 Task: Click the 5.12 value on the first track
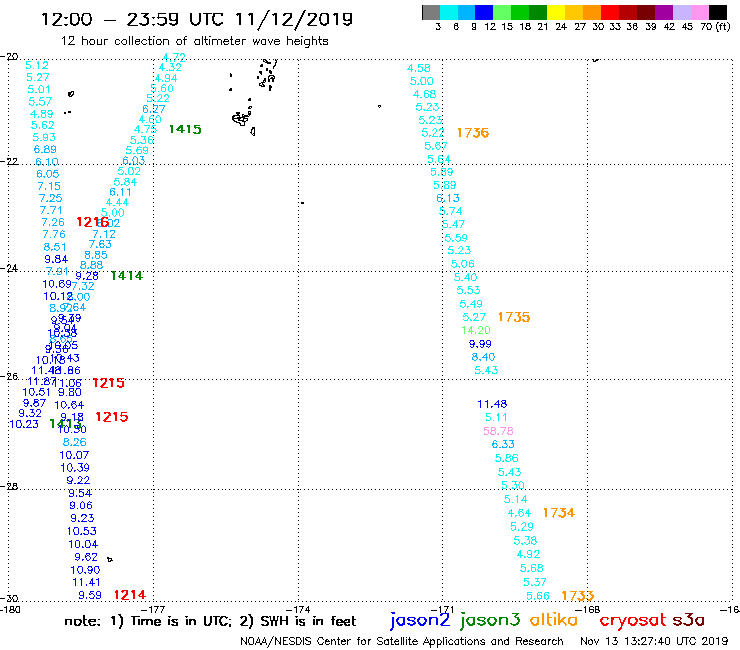coord(37,66)
